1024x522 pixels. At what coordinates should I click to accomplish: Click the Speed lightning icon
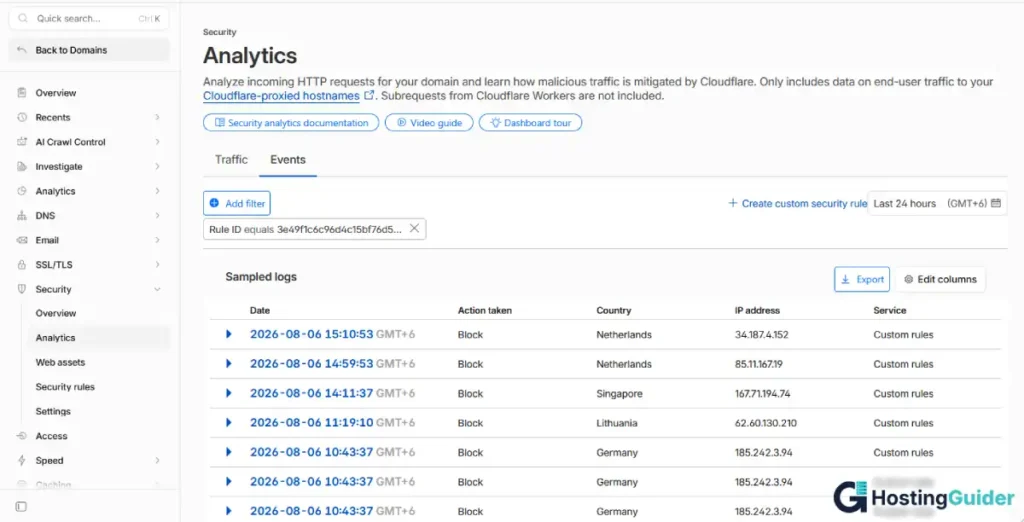22,461
